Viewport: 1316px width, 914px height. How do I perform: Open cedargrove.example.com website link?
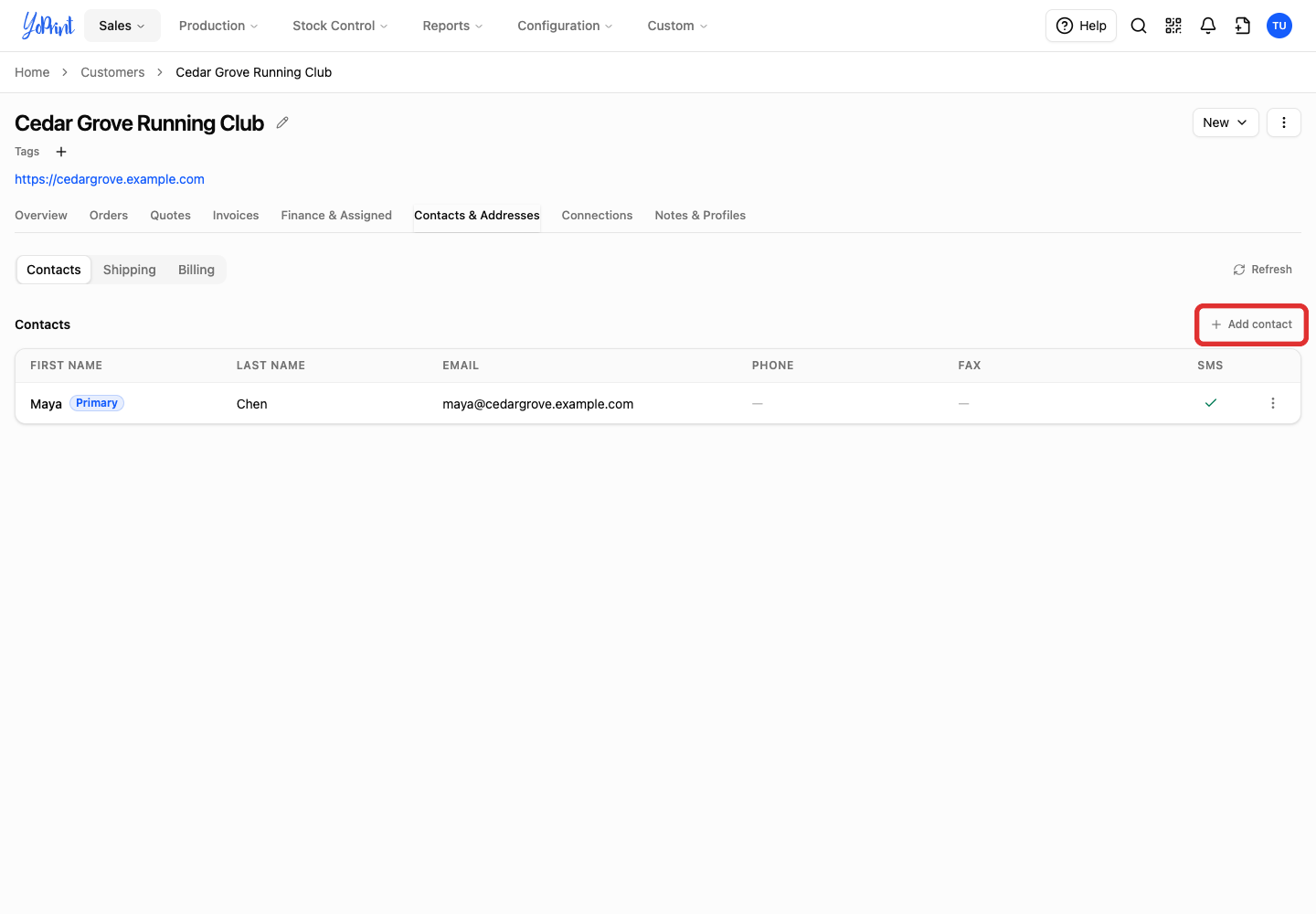110,179
